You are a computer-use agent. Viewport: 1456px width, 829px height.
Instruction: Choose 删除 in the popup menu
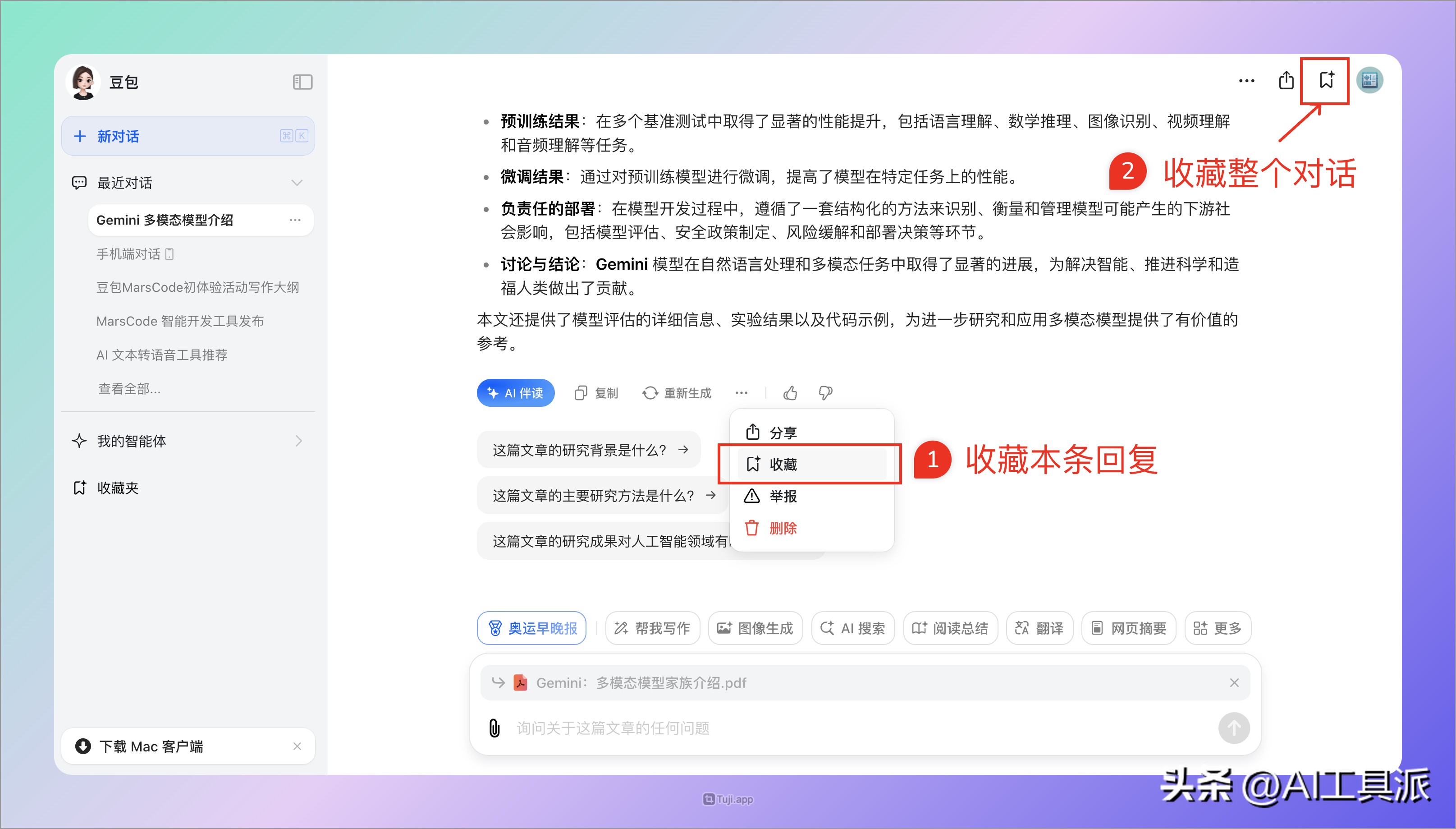[x=783, y=528]
